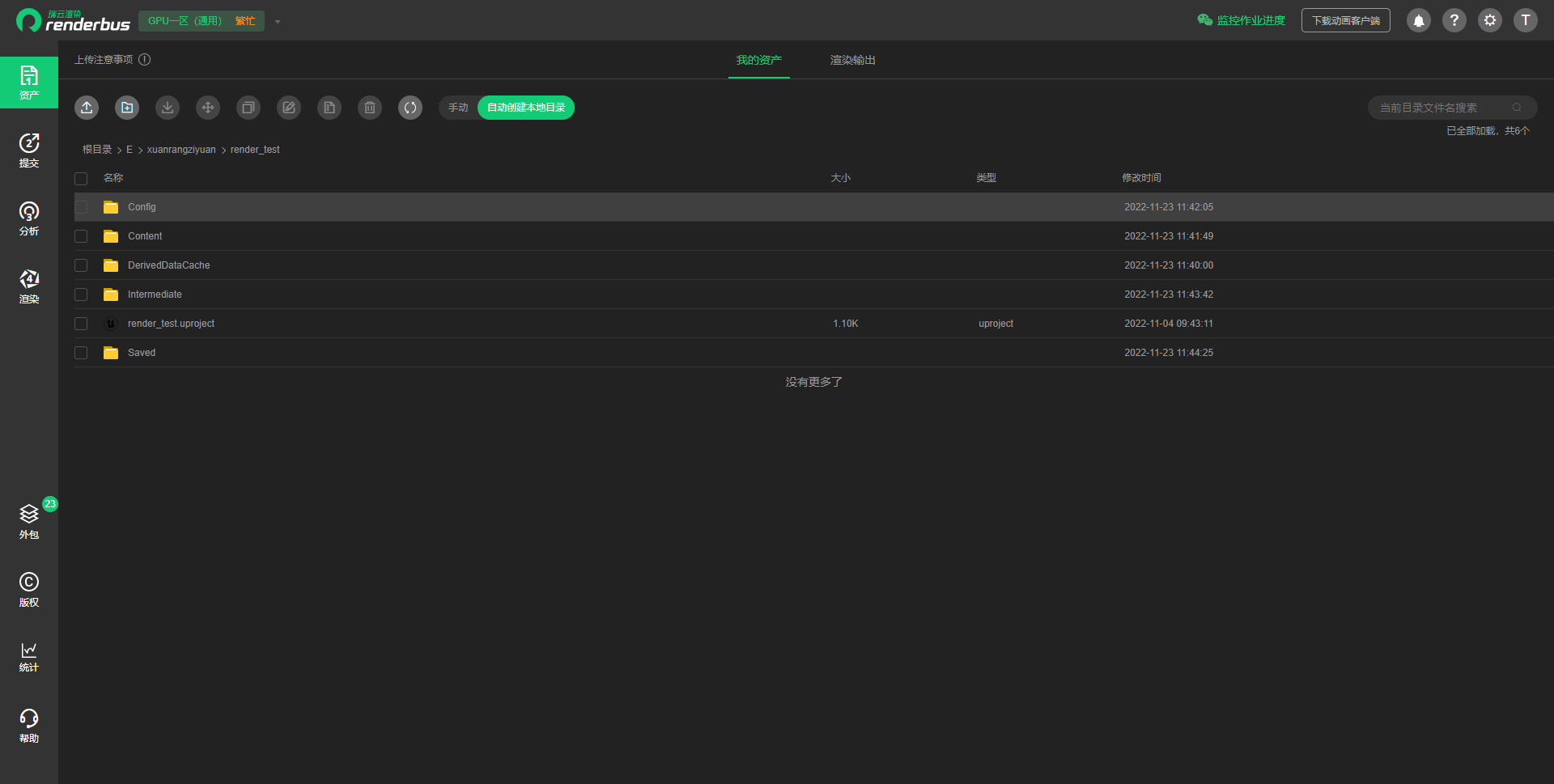Click 上传注意事项 text link
The width and height of the screenshot is (1554, 784).
tap(104, 60)
